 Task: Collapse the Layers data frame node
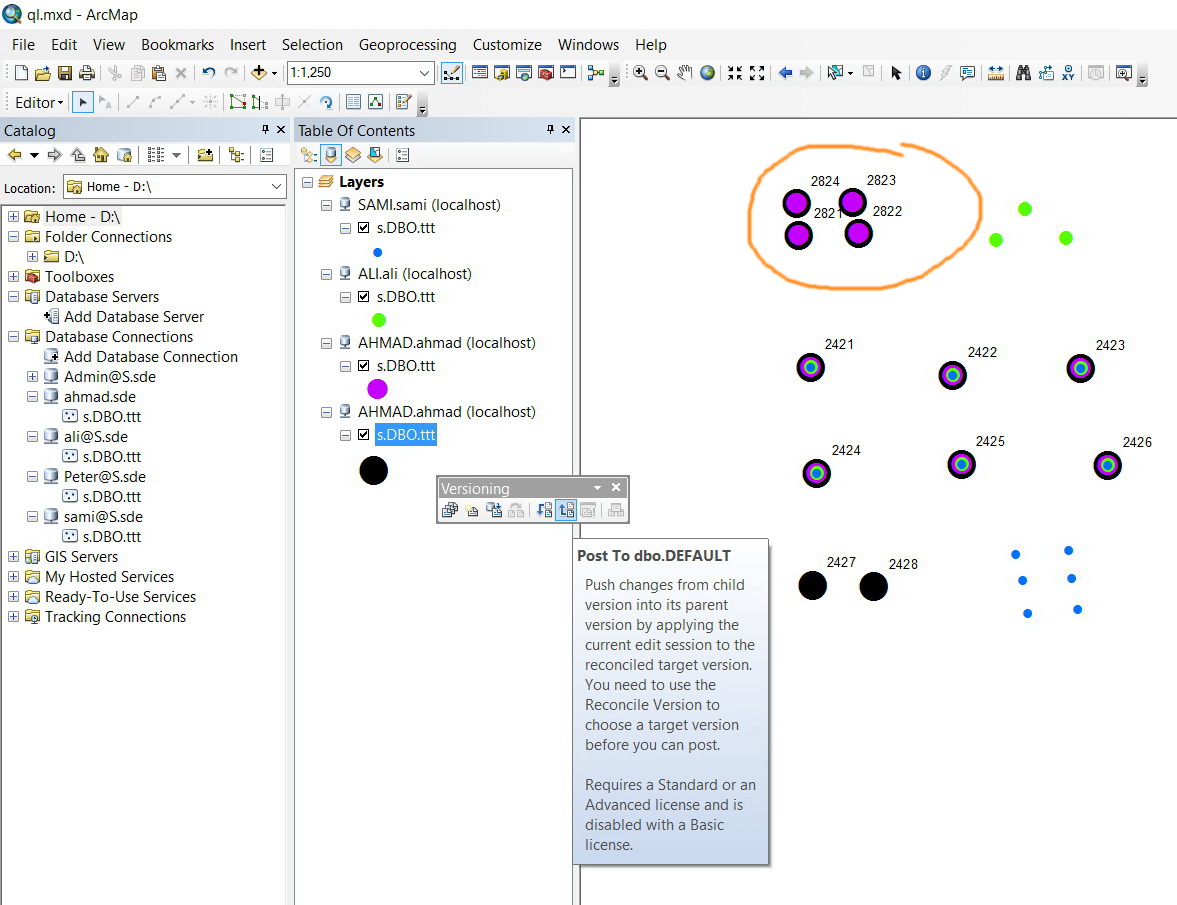pyautogui.click(x=308, y=182)
